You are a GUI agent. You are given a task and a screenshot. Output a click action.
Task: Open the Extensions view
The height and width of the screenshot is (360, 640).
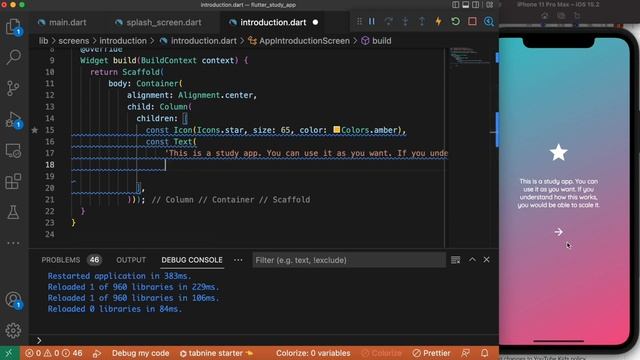(x=13, y=181)
